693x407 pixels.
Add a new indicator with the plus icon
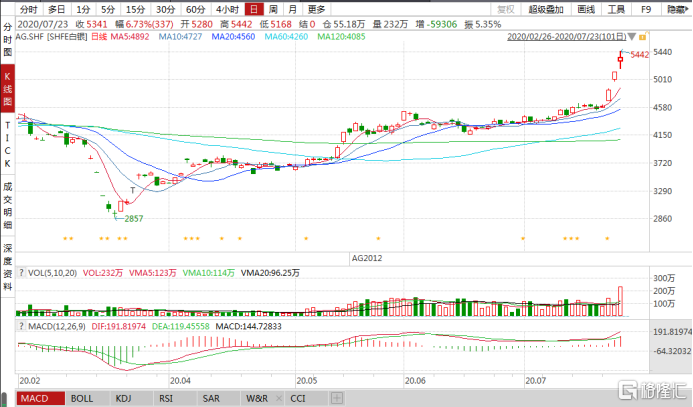[x=336, y=398]
